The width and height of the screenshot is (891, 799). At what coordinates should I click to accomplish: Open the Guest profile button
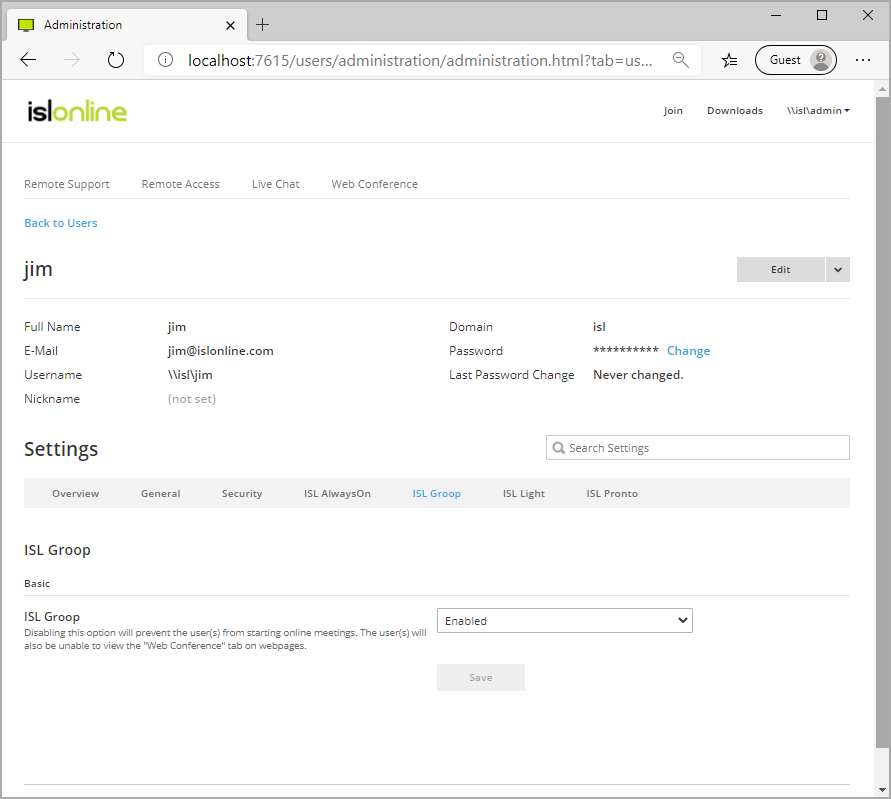796,60
